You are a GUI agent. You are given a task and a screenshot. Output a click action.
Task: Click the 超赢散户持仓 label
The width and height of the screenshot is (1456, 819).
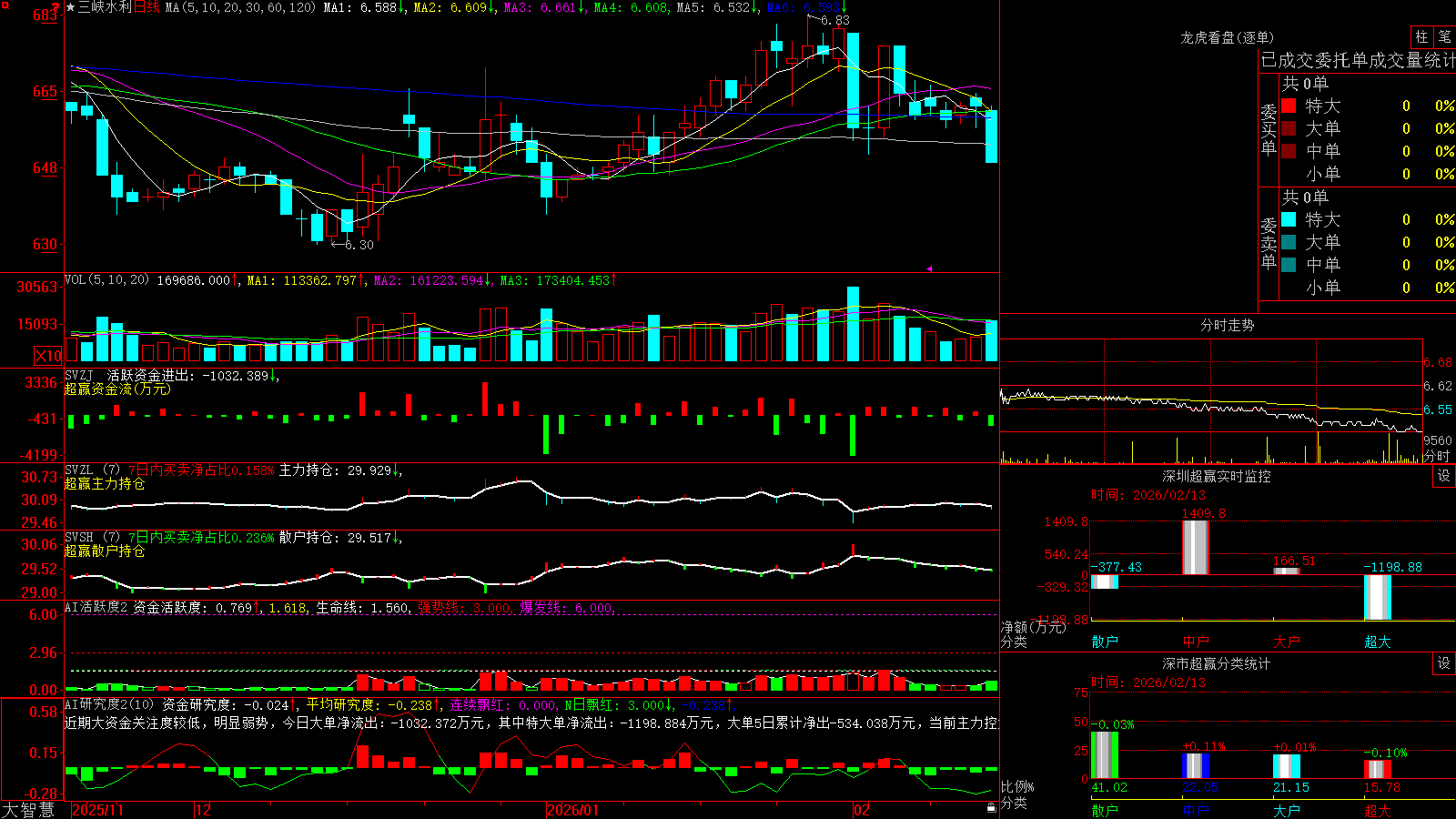pos(105,551)
